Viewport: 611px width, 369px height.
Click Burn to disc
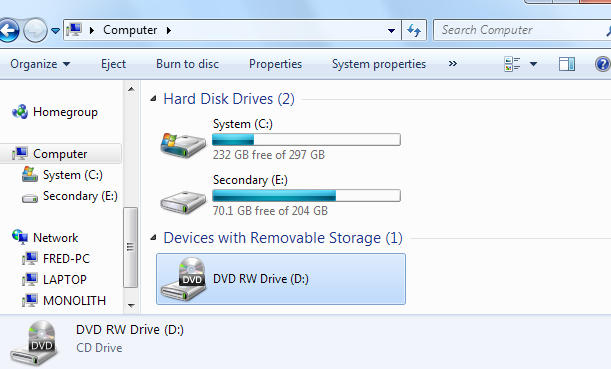pyautogui.click(x=187, y=64)
